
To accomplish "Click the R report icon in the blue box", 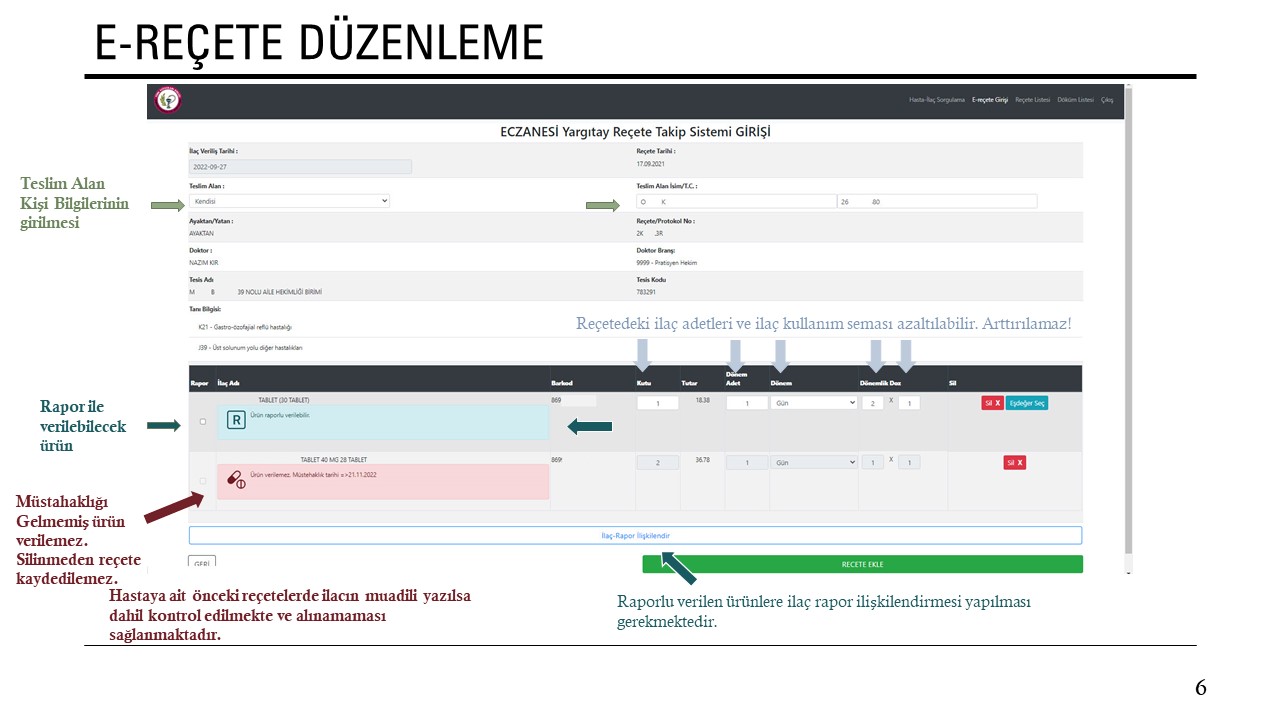I will click(x=236, y=420).
